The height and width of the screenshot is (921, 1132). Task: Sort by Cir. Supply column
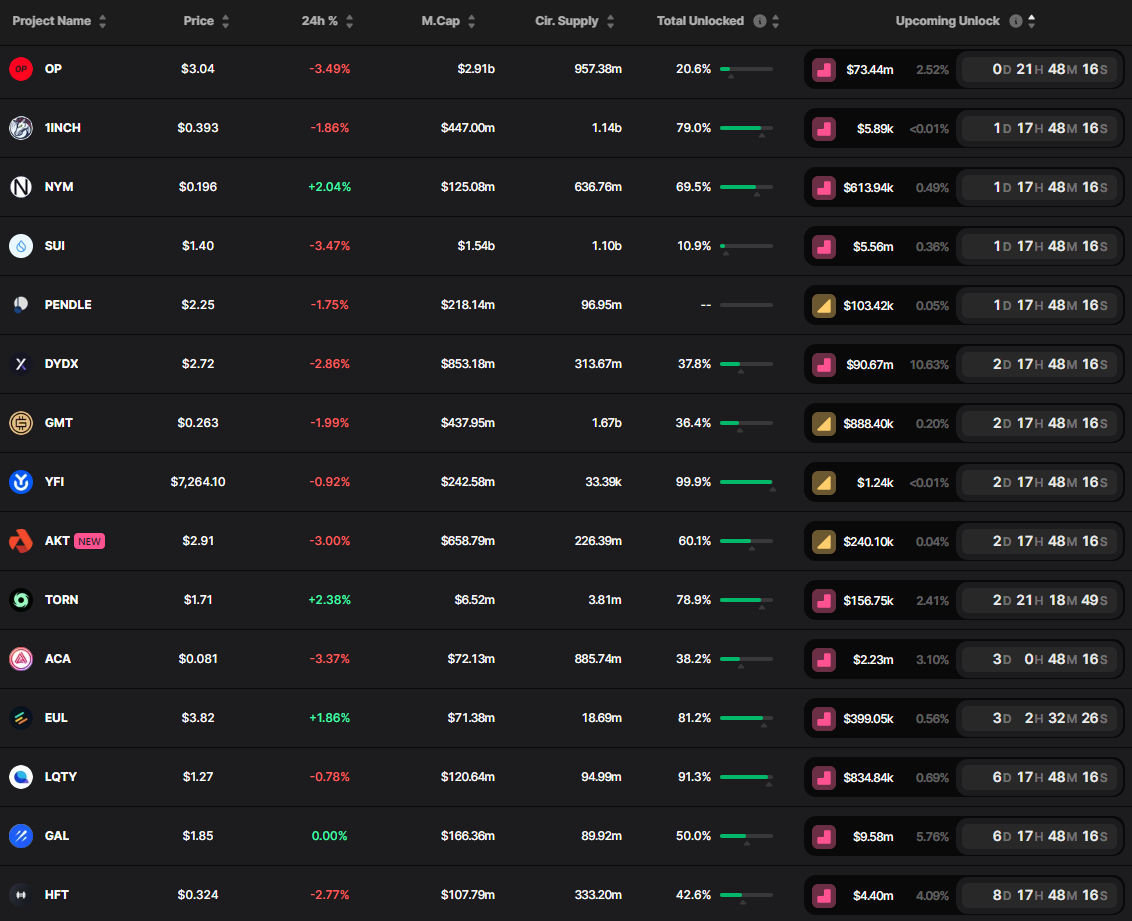(x=611, y=22)
